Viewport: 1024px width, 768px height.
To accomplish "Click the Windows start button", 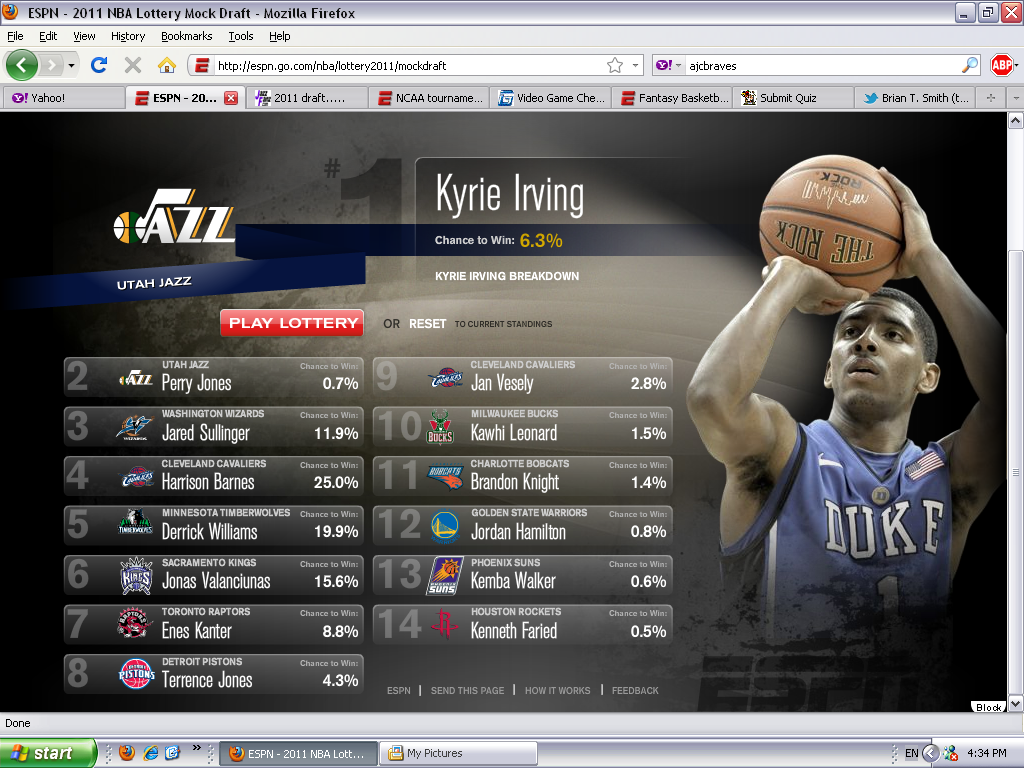I will 48,753.
